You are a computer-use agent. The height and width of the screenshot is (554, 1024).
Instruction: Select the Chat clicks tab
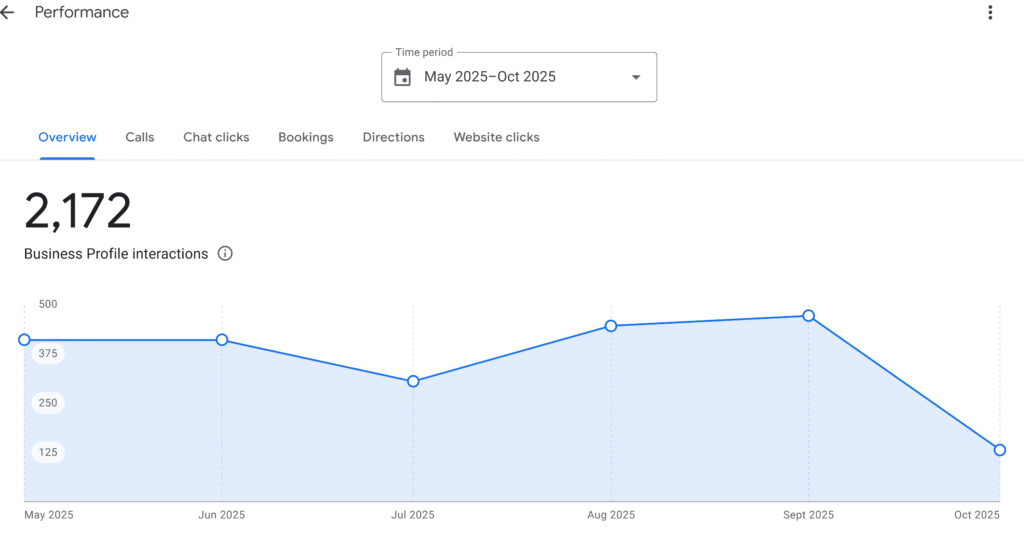click(216, 137)
